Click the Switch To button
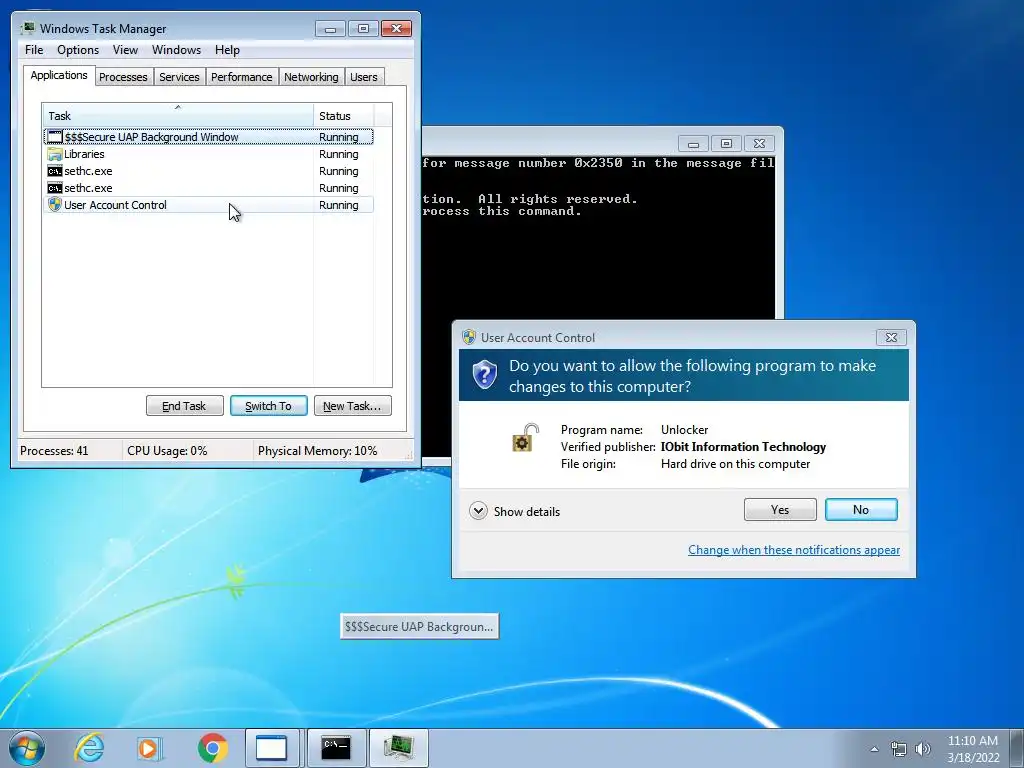The image size is (1024, 768). coord(268,406)
